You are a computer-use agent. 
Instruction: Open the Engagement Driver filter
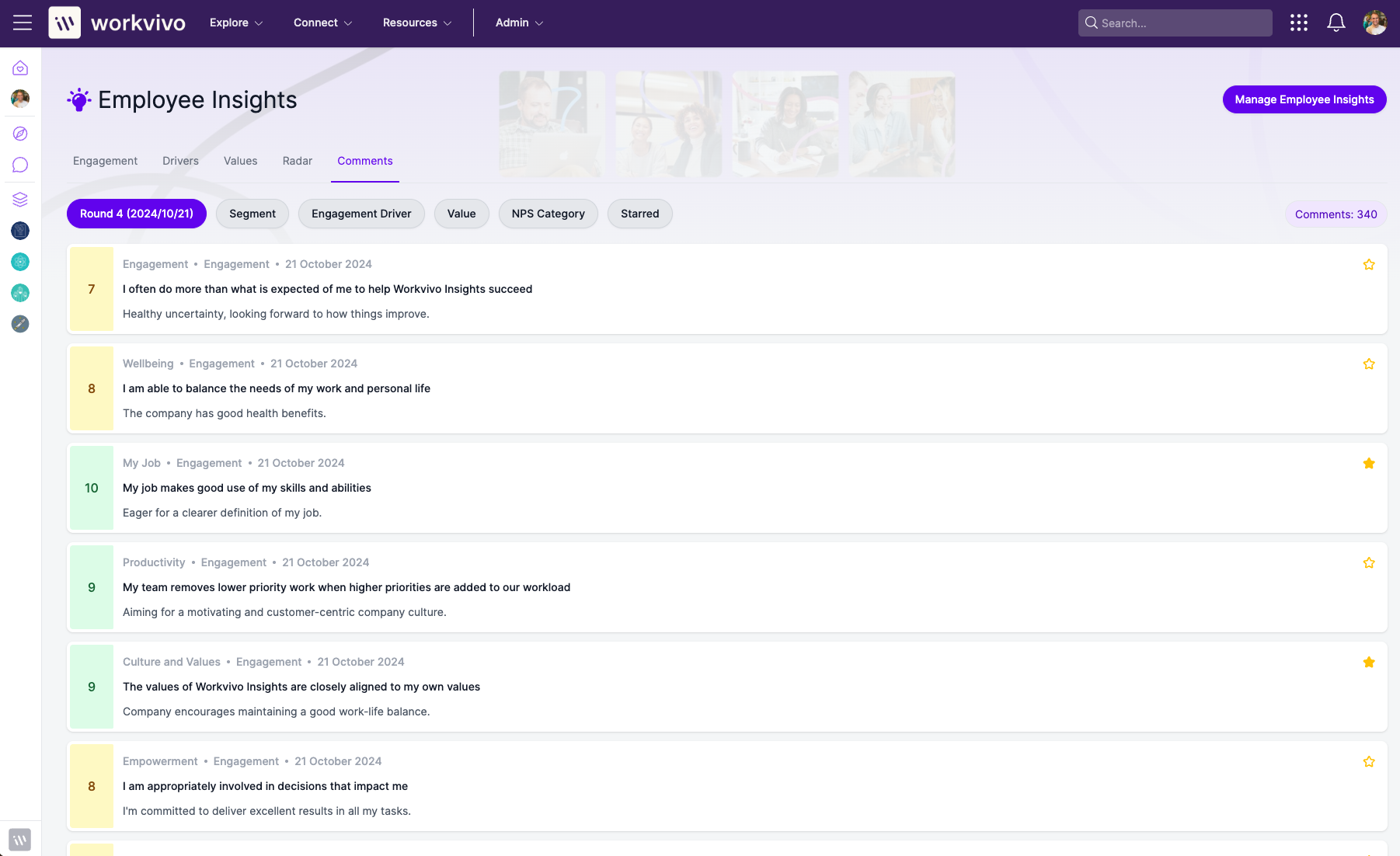[x=361, y=214]
